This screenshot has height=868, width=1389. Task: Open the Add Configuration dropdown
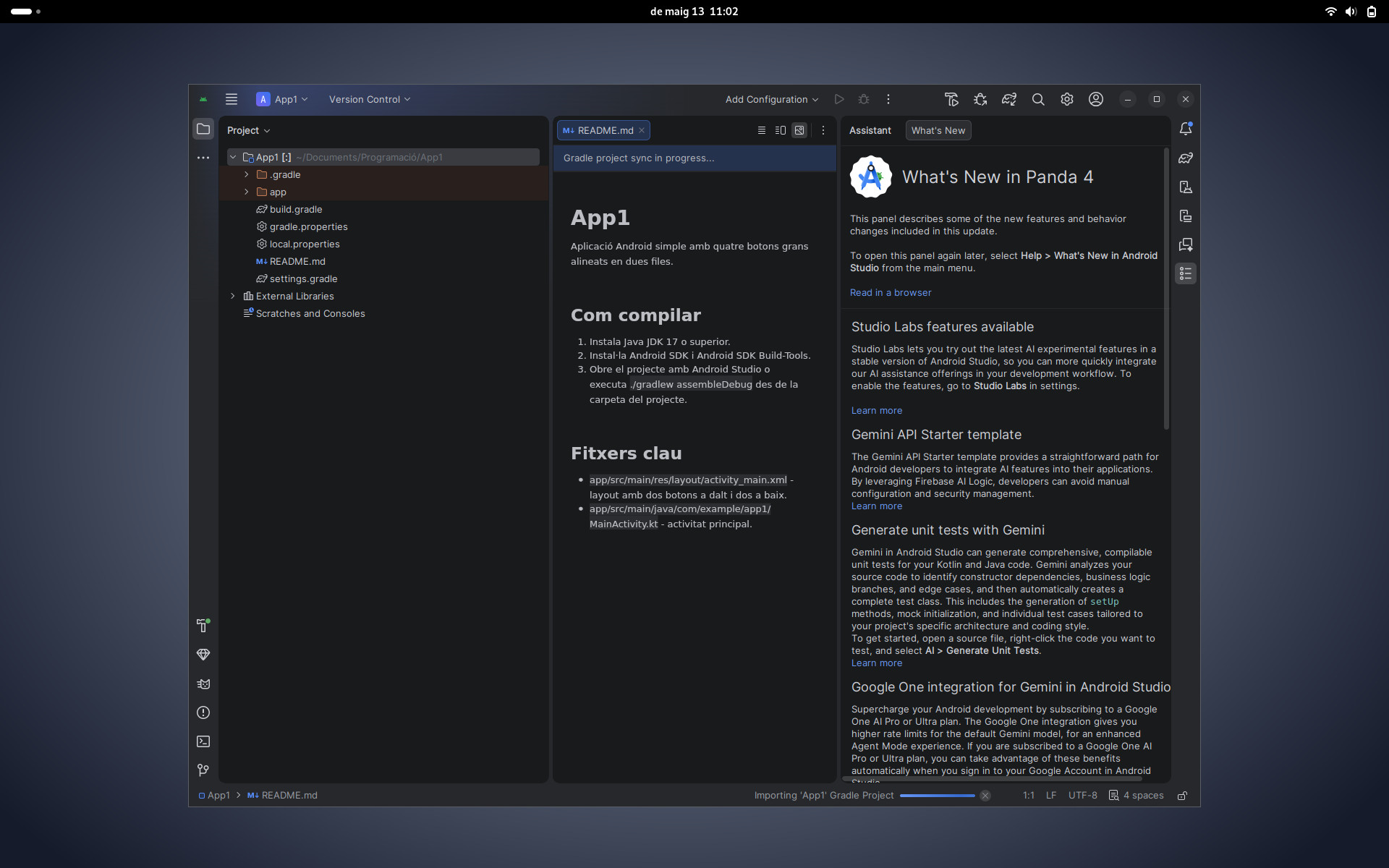(x=772, y=99)
